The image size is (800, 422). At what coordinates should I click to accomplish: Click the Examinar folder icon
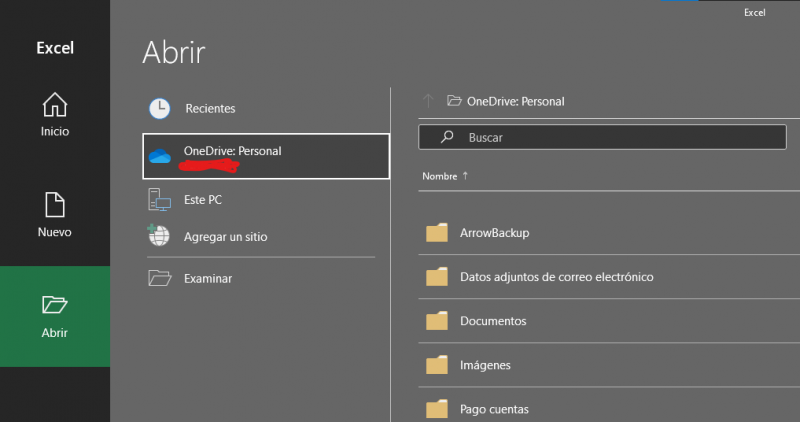click(160, 278)
